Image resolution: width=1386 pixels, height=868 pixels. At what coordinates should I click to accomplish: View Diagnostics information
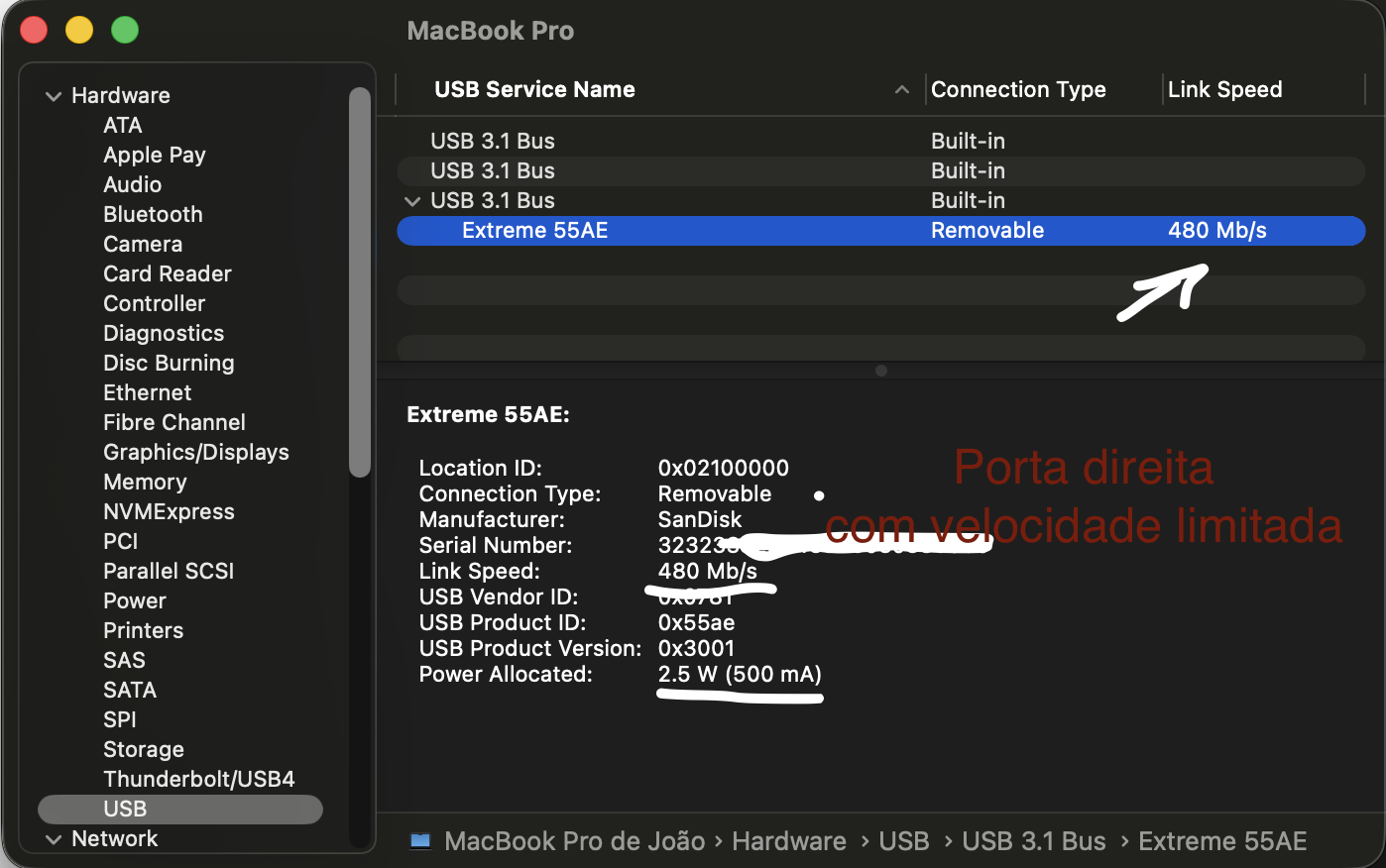pyautogui.click(x=164, y=334)
